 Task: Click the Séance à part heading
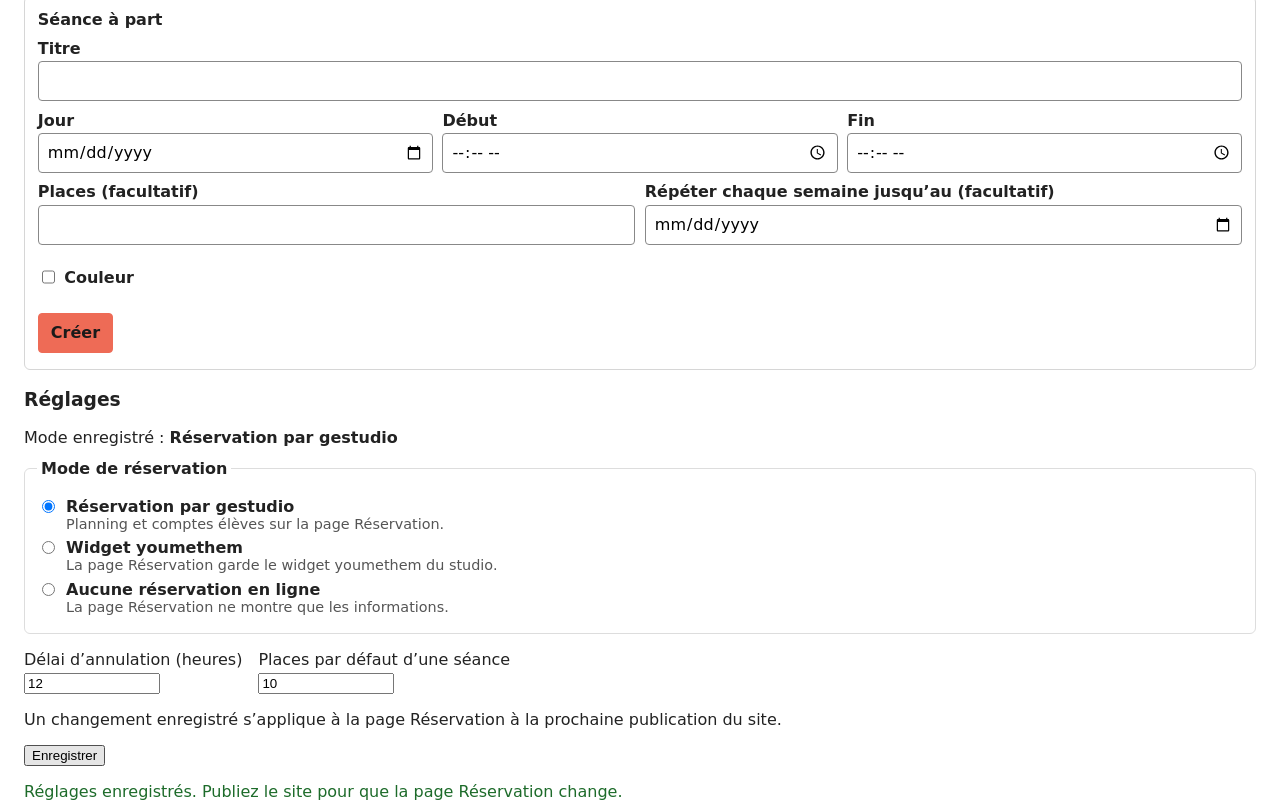[x=100, y=19]
